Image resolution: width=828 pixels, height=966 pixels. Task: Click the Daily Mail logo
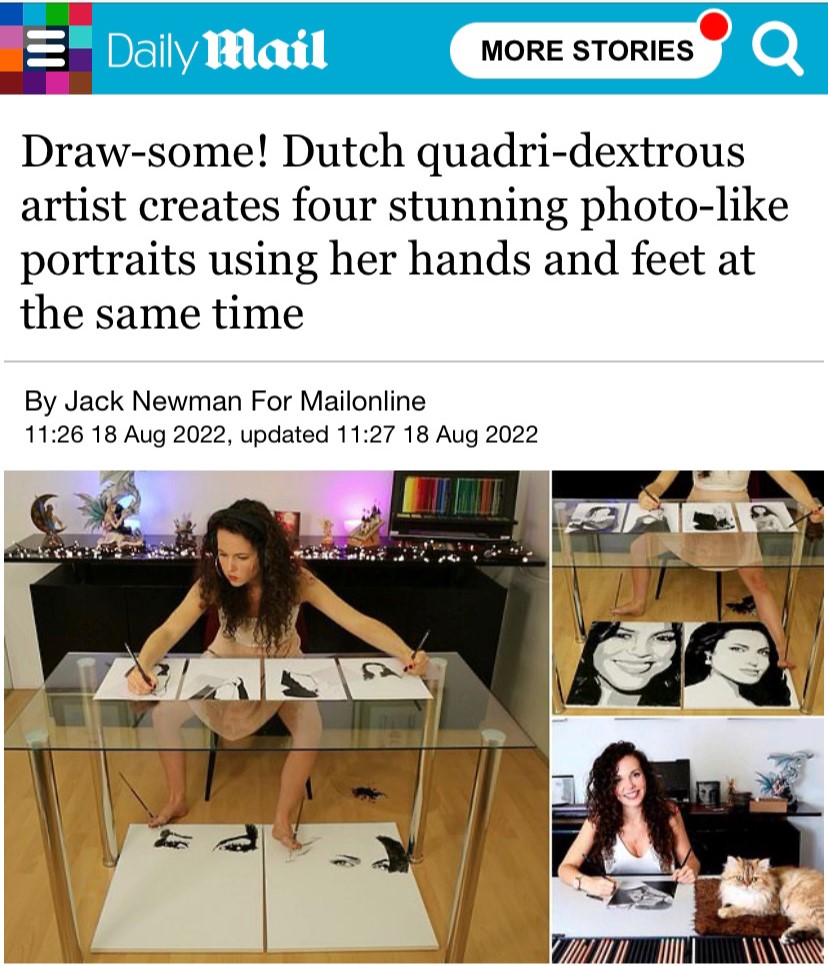(x=216, y=50)
